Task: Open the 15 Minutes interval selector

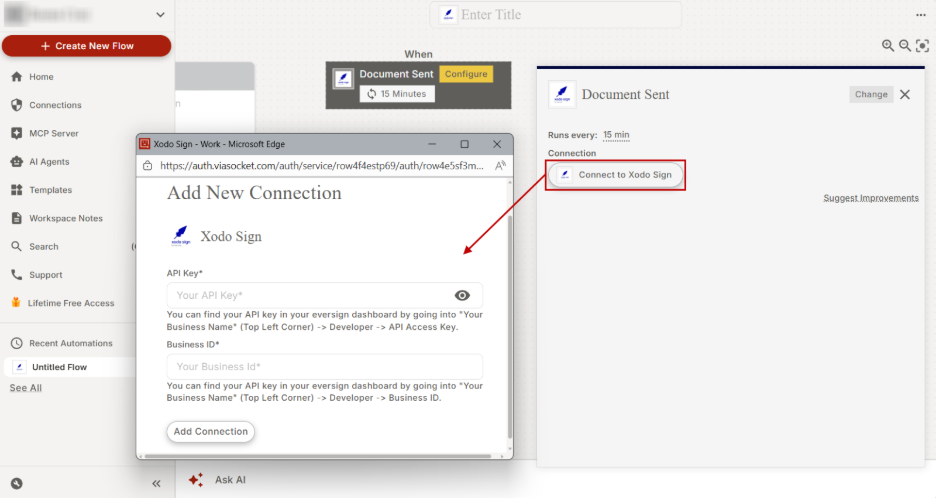Action: (397, 94)
